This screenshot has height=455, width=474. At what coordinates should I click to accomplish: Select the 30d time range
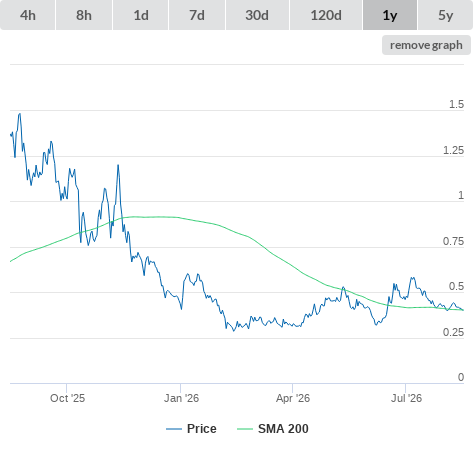point(257,15)
